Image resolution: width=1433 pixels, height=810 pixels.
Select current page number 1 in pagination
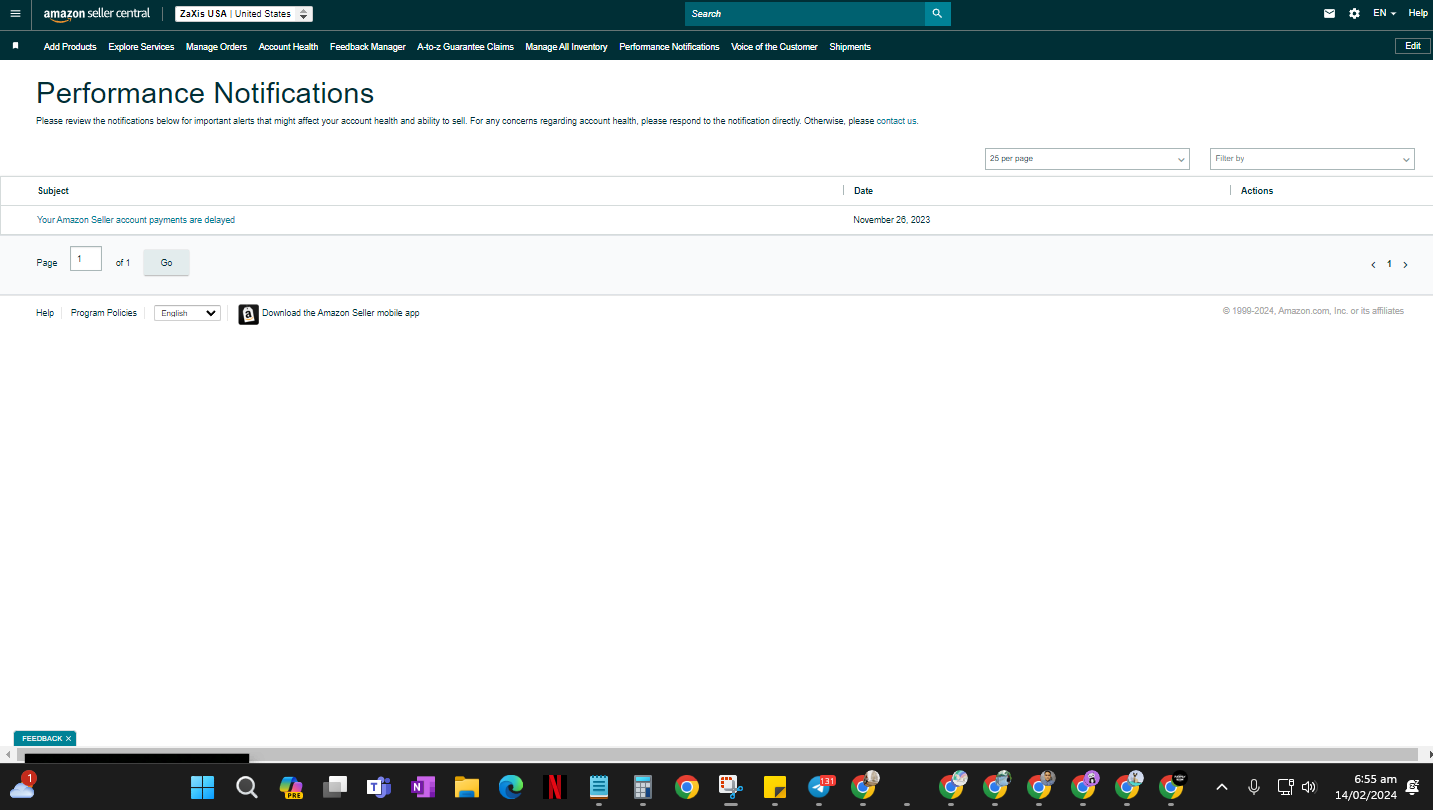[1389, 265]
